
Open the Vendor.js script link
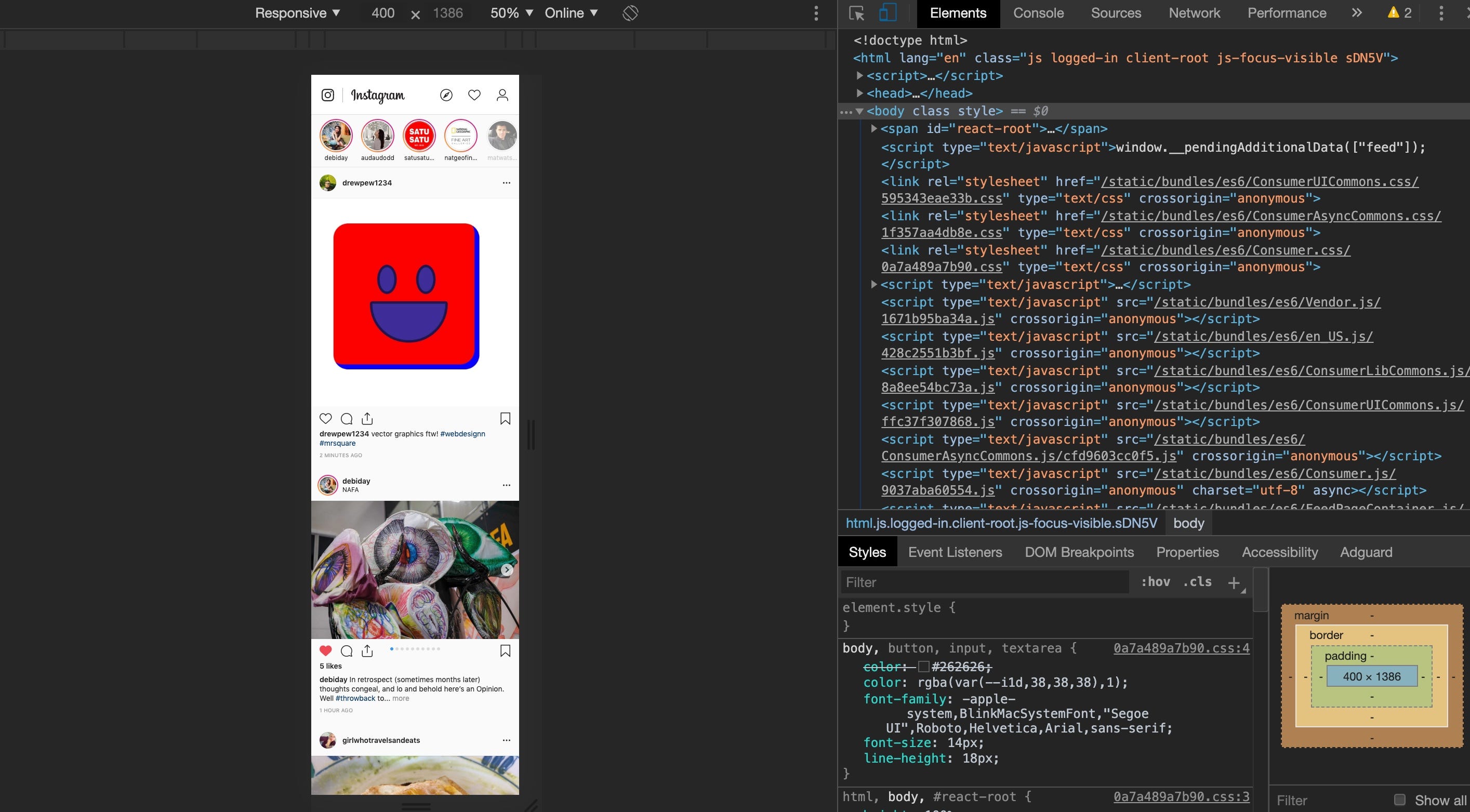[x=1267, y=302]
